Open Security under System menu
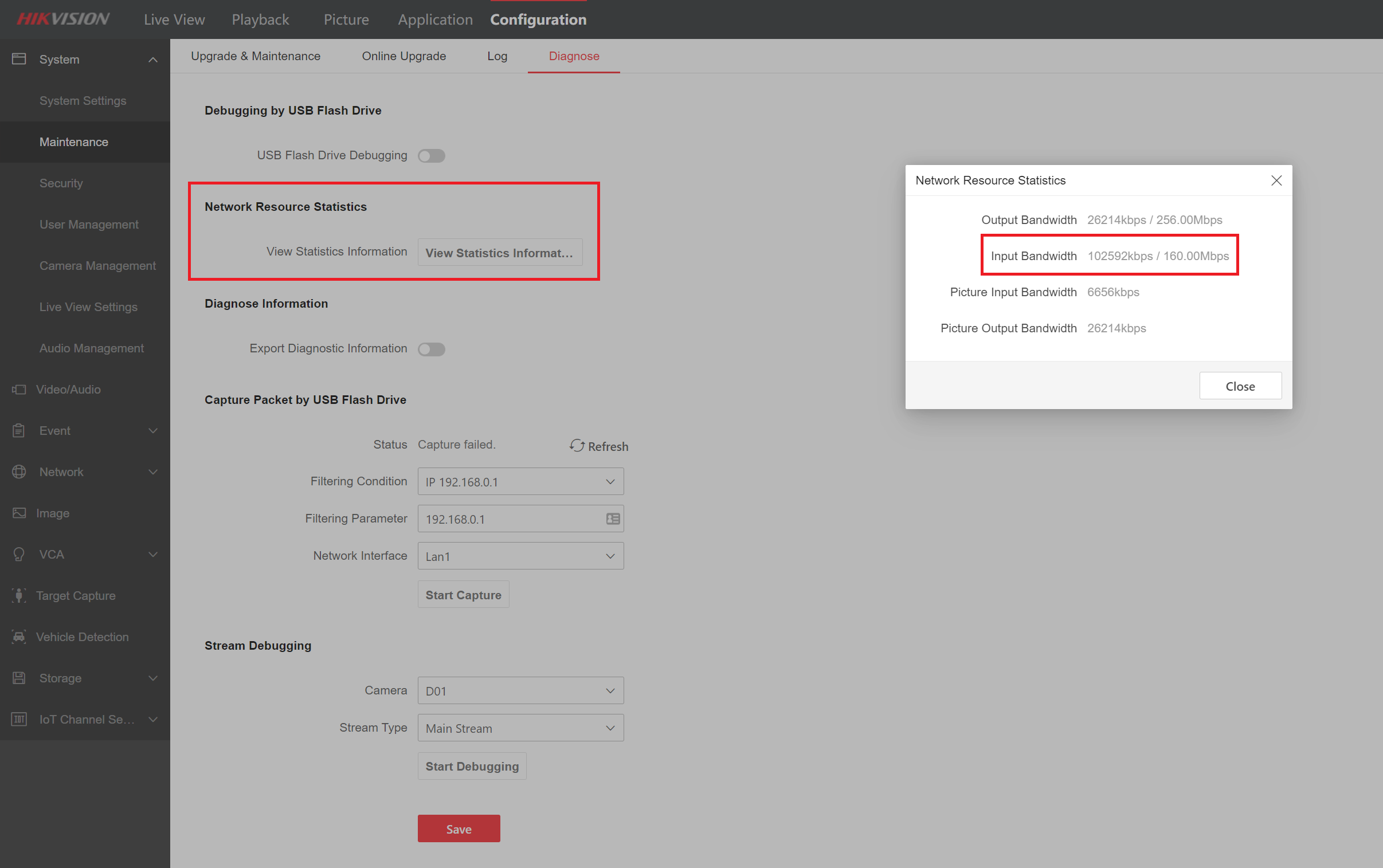 [x=61, y=183]
